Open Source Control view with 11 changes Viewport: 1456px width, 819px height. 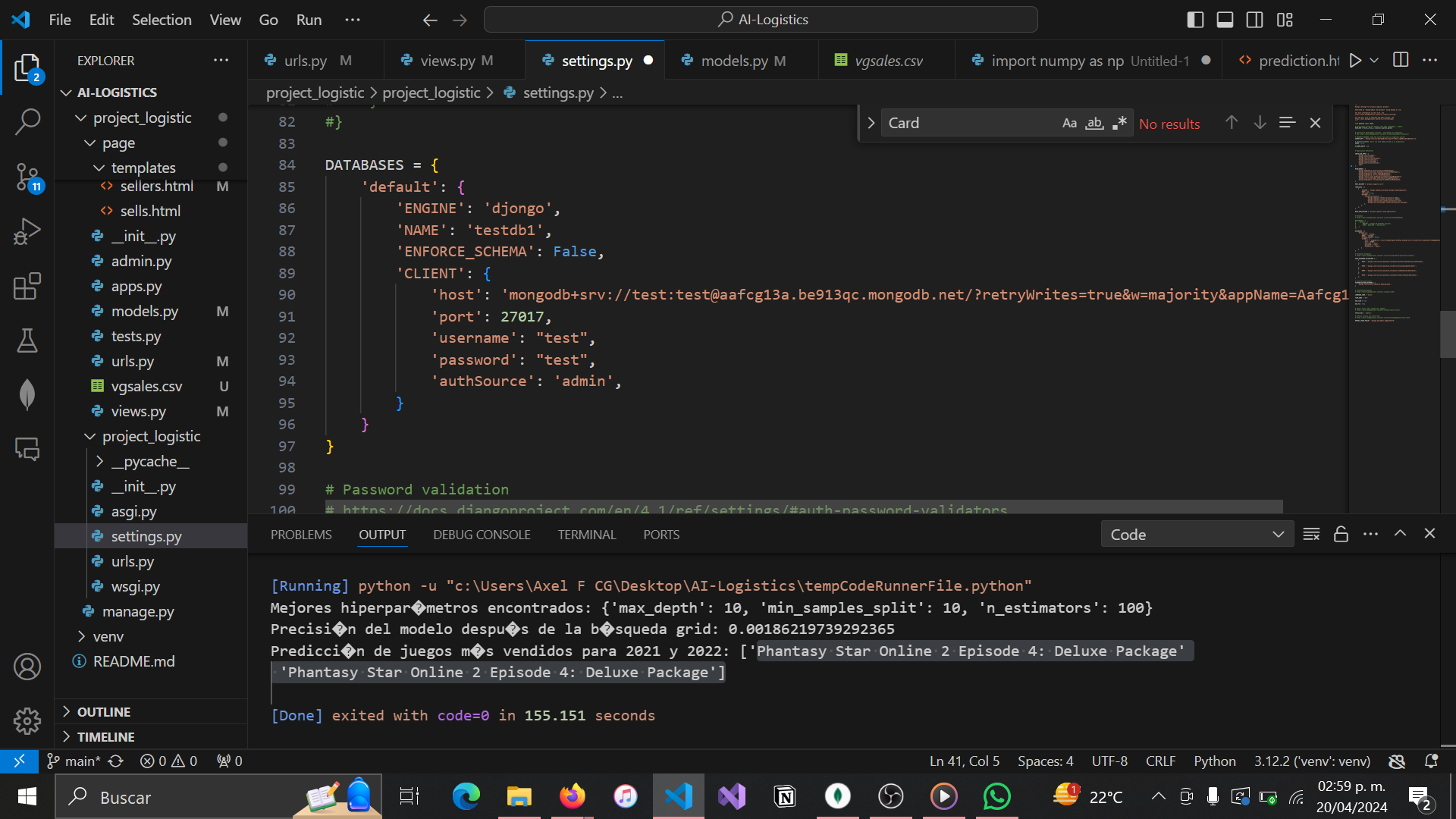(27, 177)
